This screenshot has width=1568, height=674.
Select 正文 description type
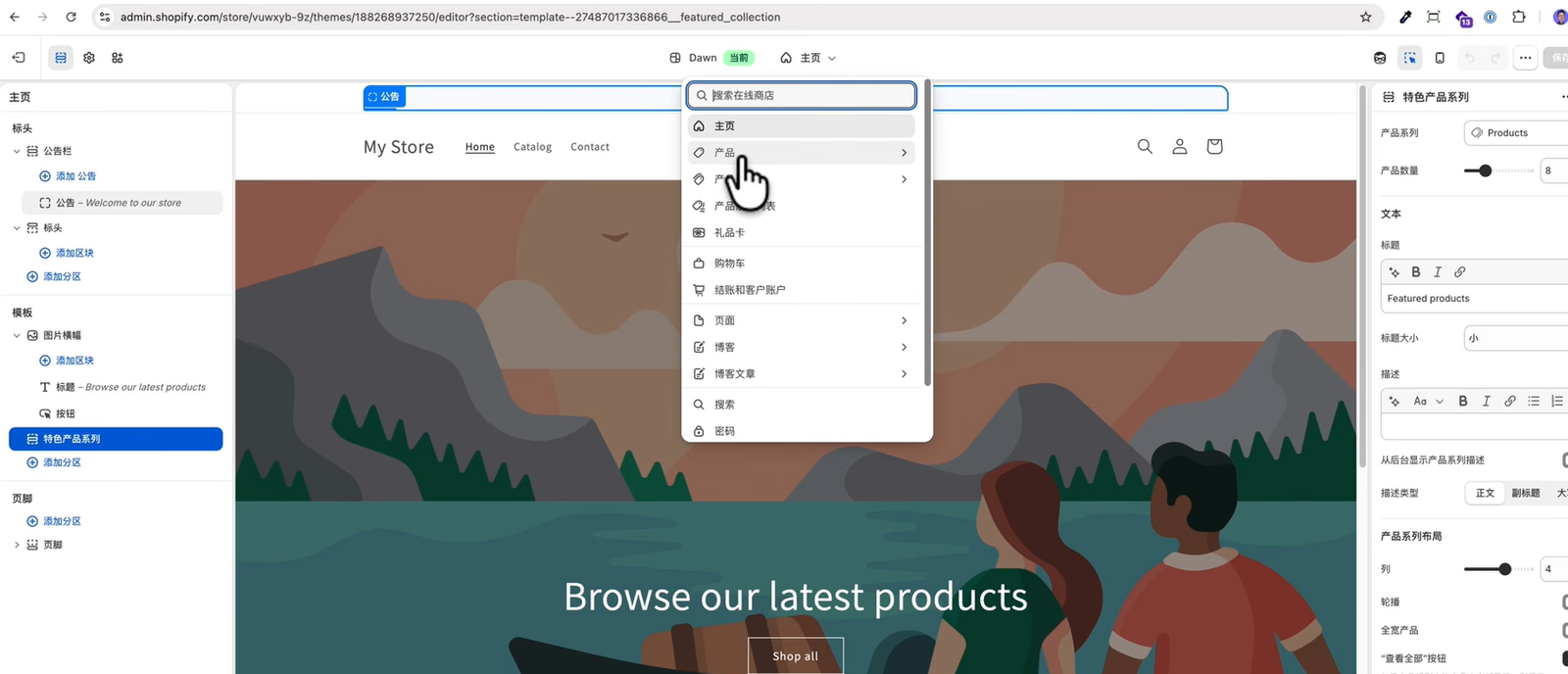tap(1486, 493)
